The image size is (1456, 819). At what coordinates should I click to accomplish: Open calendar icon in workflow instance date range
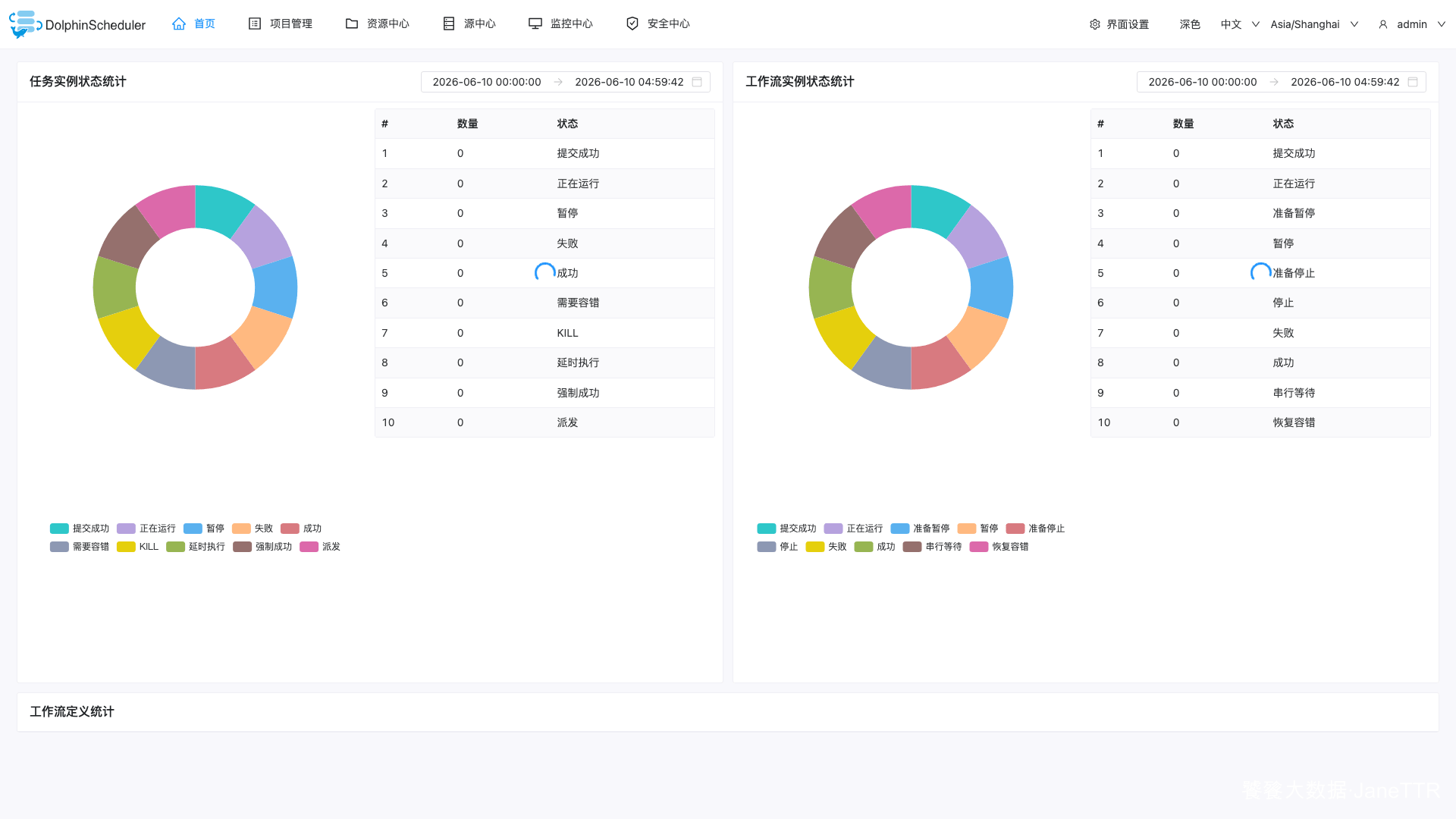click(1413, 82)
